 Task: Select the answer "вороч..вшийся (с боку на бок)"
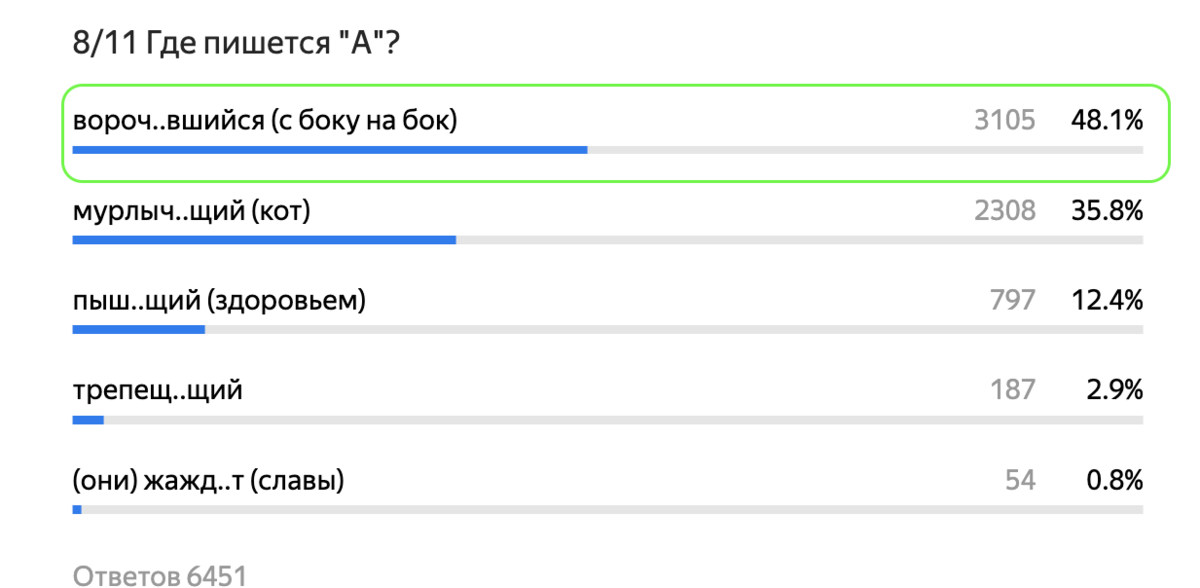click(x=265, y=121)
